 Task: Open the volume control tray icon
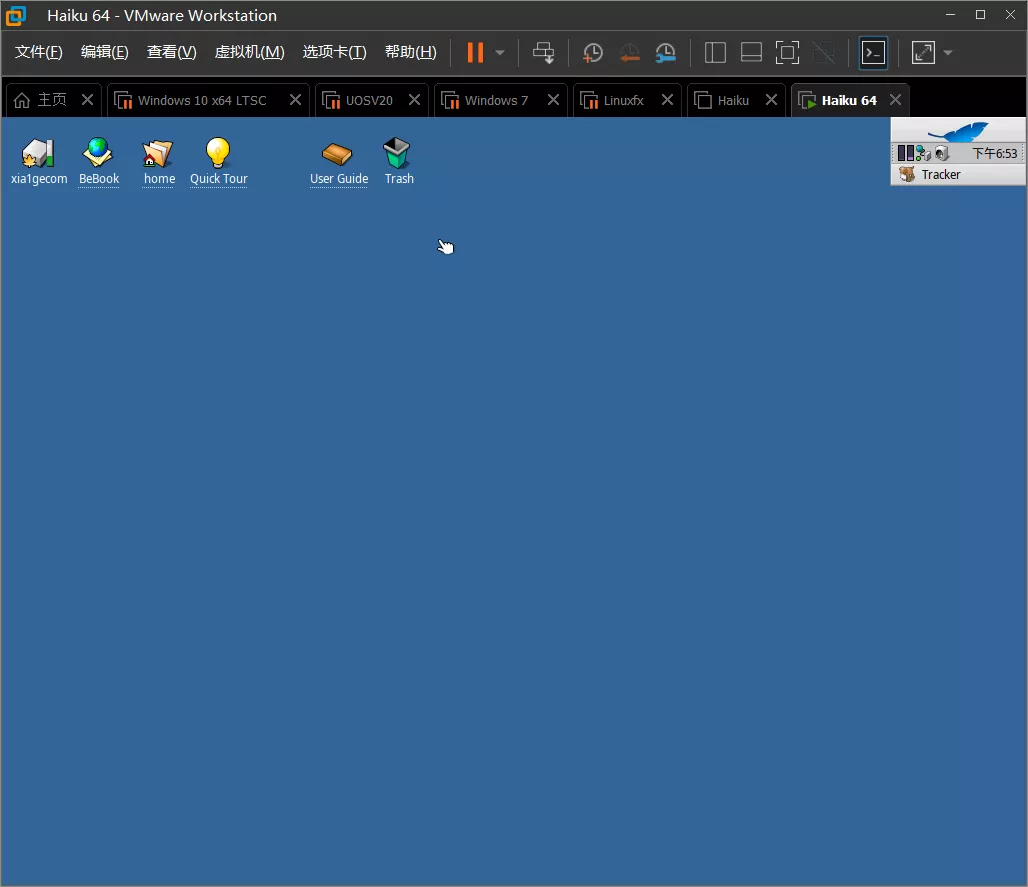[x=941, y=153]
